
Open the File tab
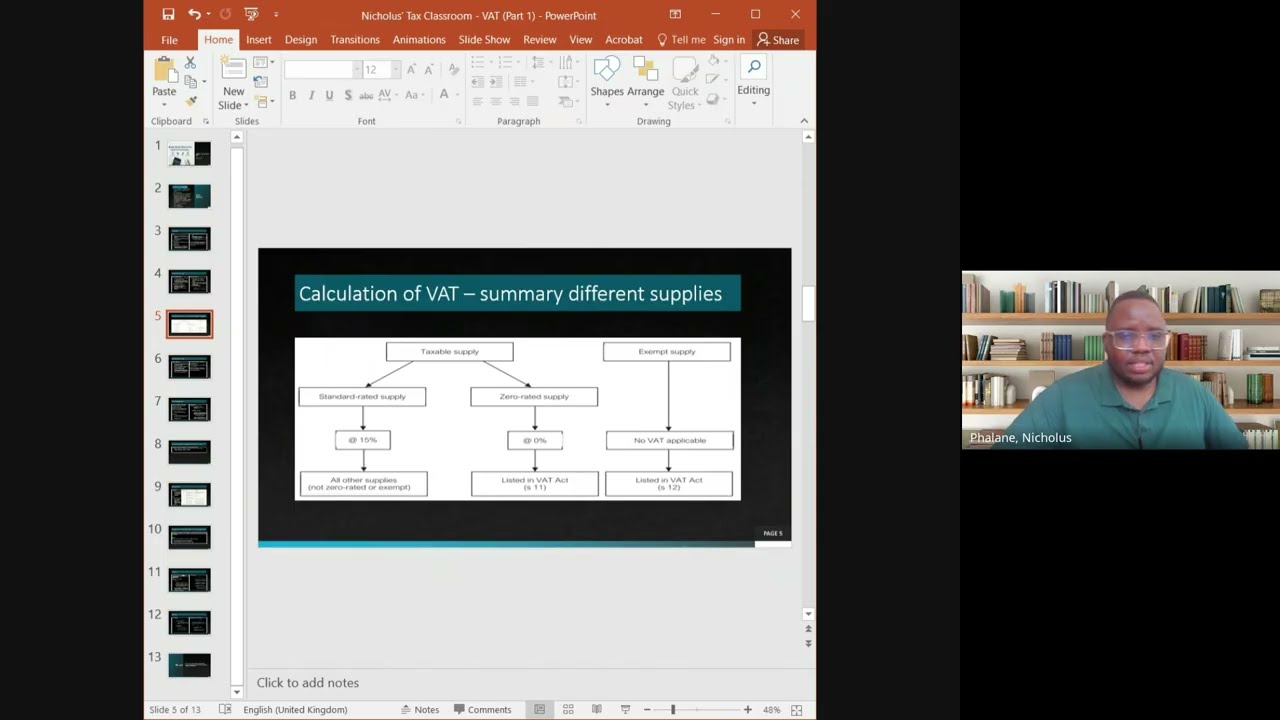[x=169, y=40]
